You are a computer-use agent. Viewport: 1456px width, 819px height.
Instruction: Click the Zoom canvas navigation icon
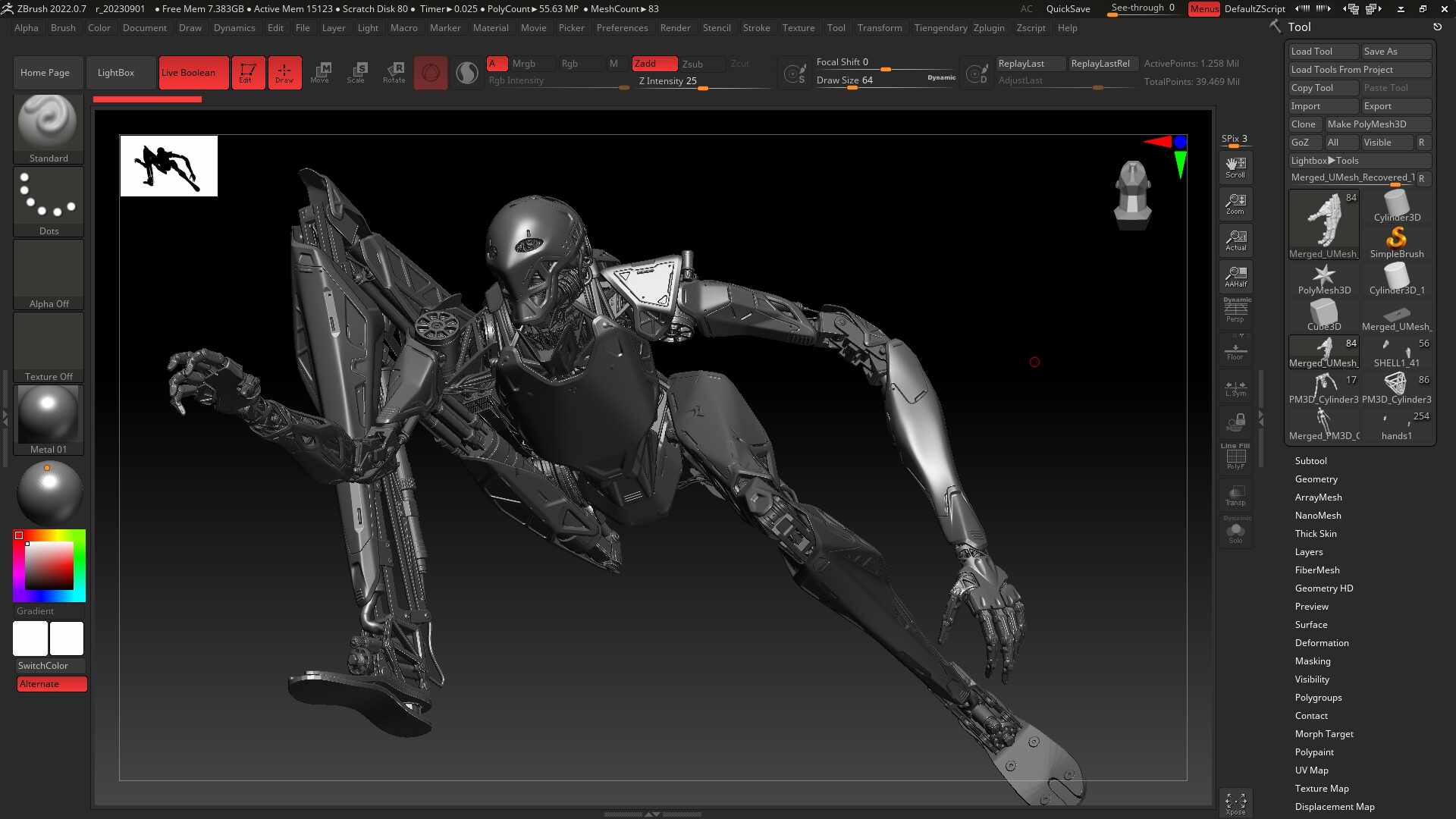coord(1235,204)
